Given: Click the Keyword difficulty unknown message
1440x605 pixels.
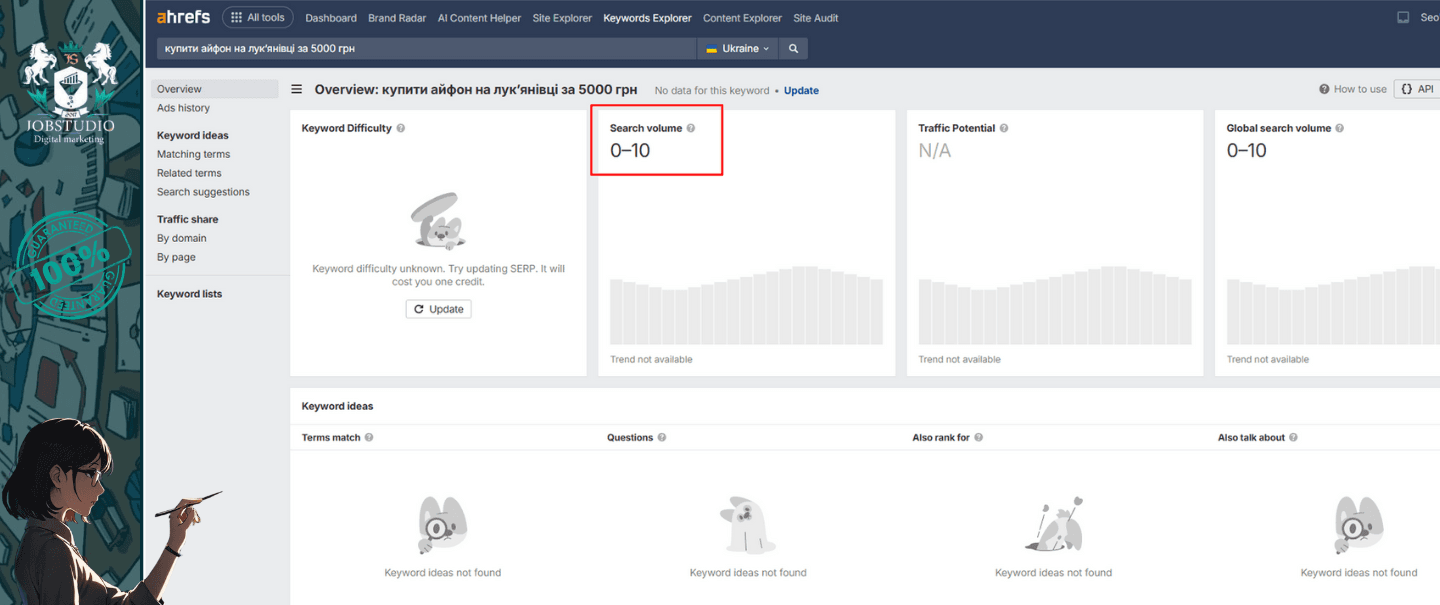Looking at the screenshot, I should click(438, 275).
